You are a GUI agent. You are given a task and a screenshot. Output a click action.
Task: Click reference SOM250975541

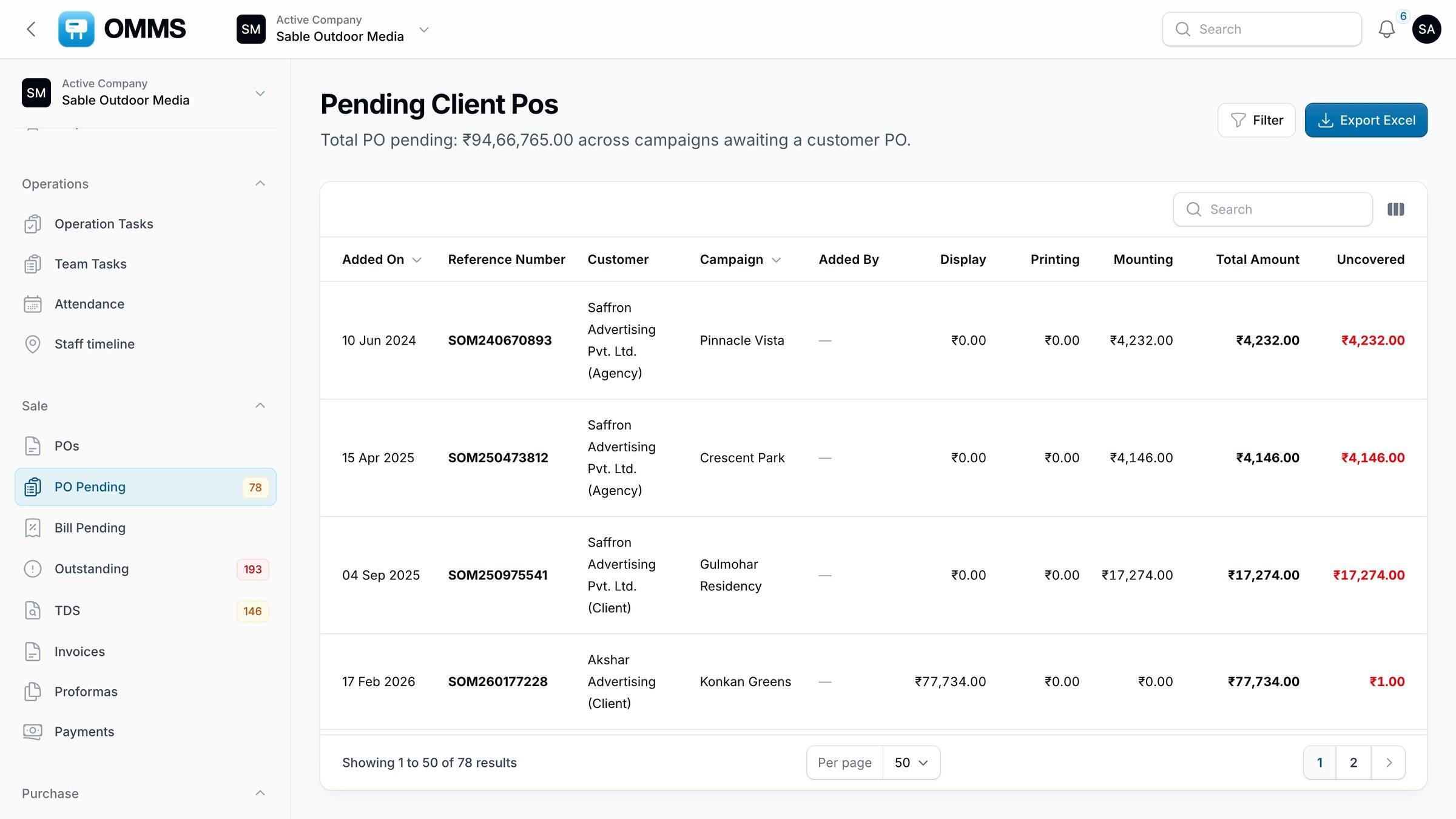pos(498,575)
